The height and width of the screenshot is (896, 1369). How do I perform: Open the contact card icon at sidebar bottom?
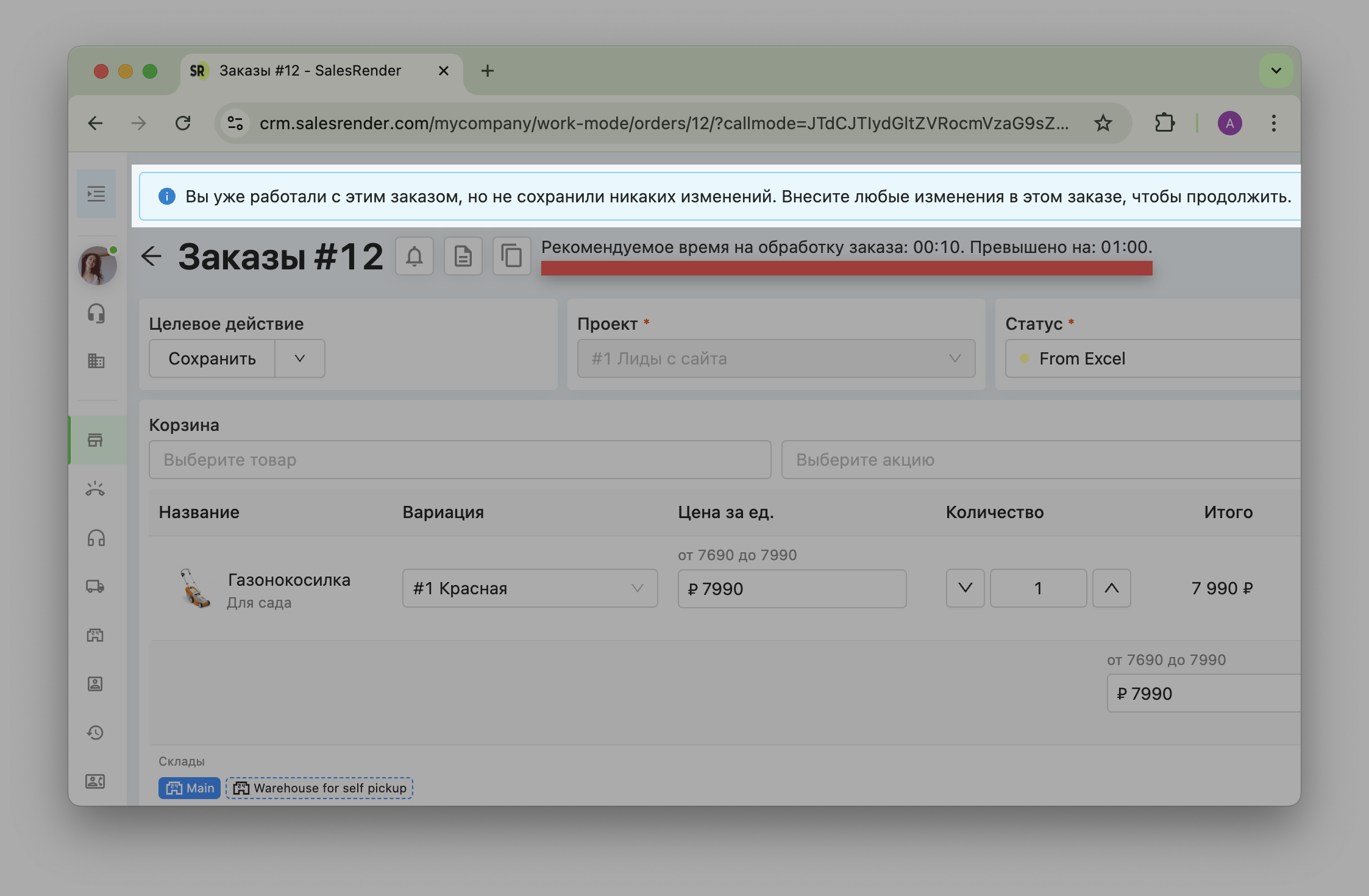click(x=96, y=781)
